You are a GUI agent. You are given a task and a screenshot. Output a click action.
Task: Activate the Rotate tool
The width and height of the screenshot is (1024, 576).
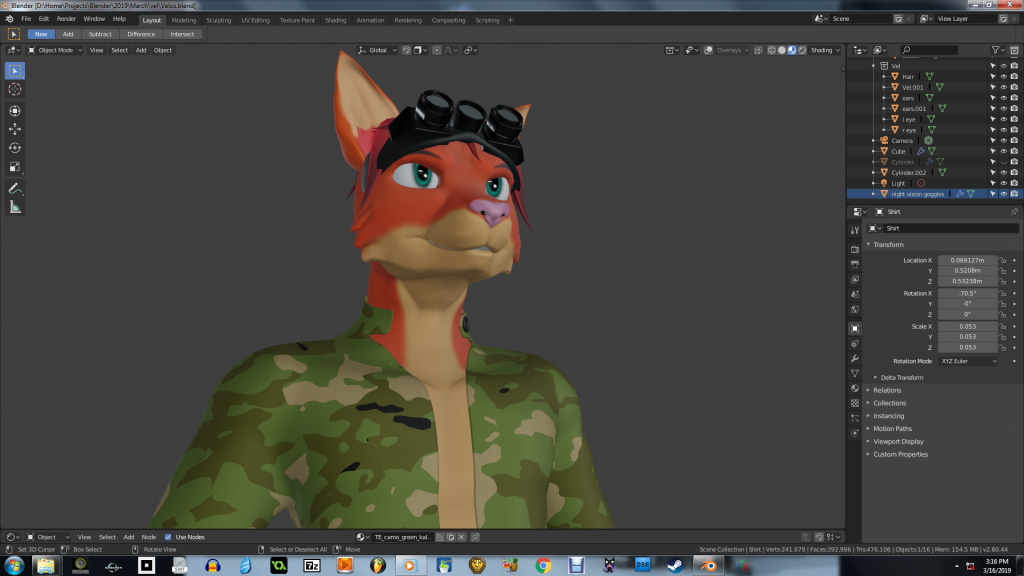coord(15,148)
